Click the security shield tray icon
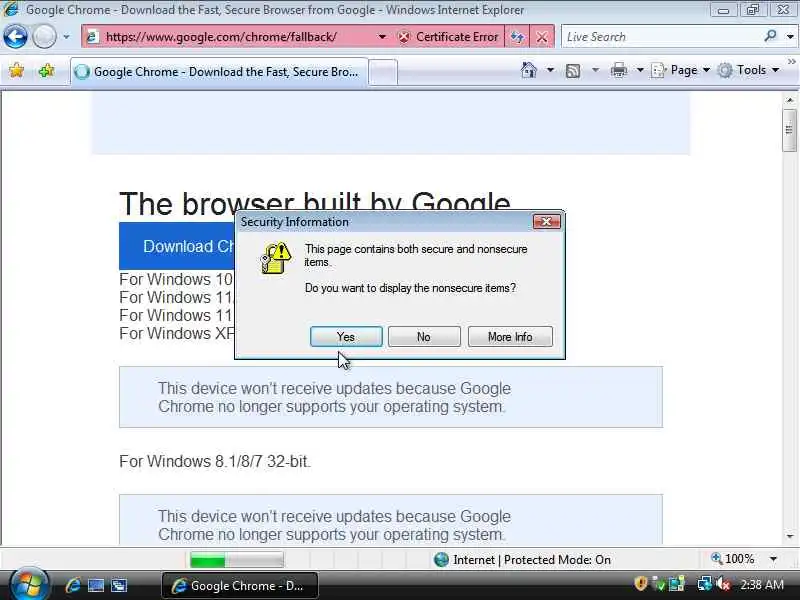800x600 pixels. pos(641,584)
